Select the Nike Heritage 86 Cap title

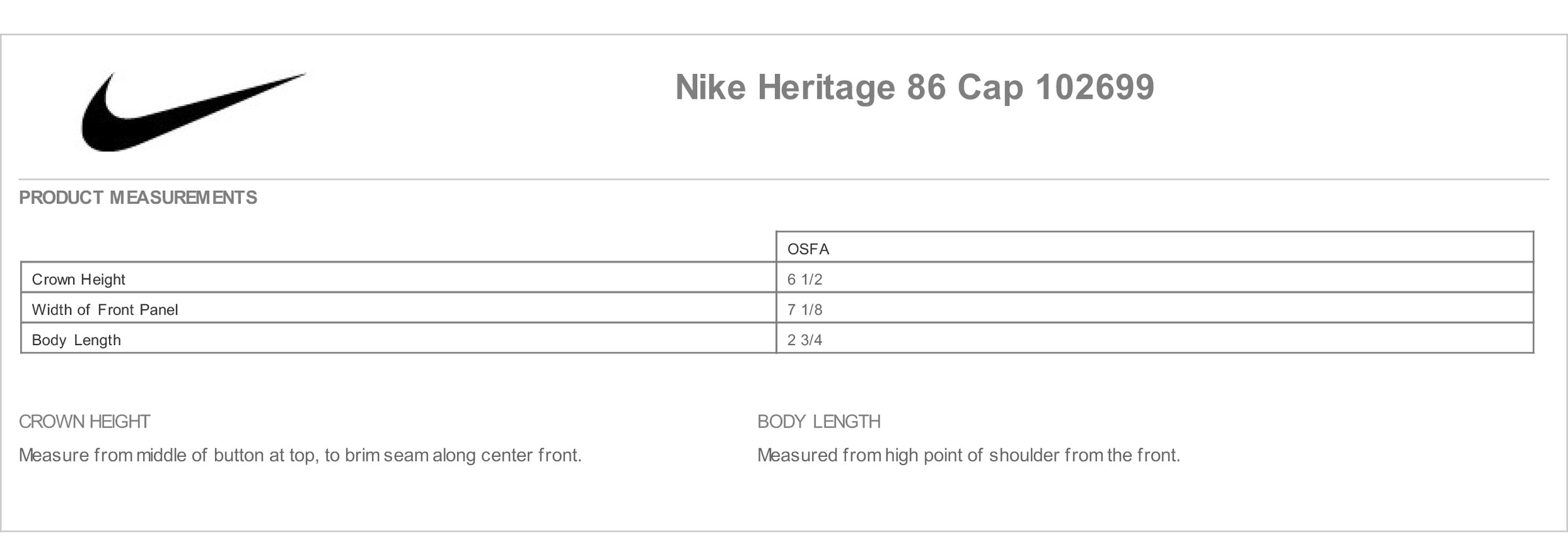tap(915, 88)
